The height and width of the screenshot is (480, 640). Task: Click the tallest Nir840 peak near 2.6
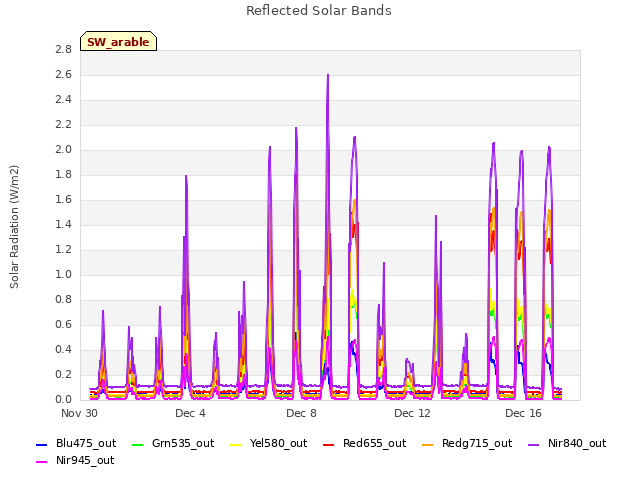(x=328, y=76)
